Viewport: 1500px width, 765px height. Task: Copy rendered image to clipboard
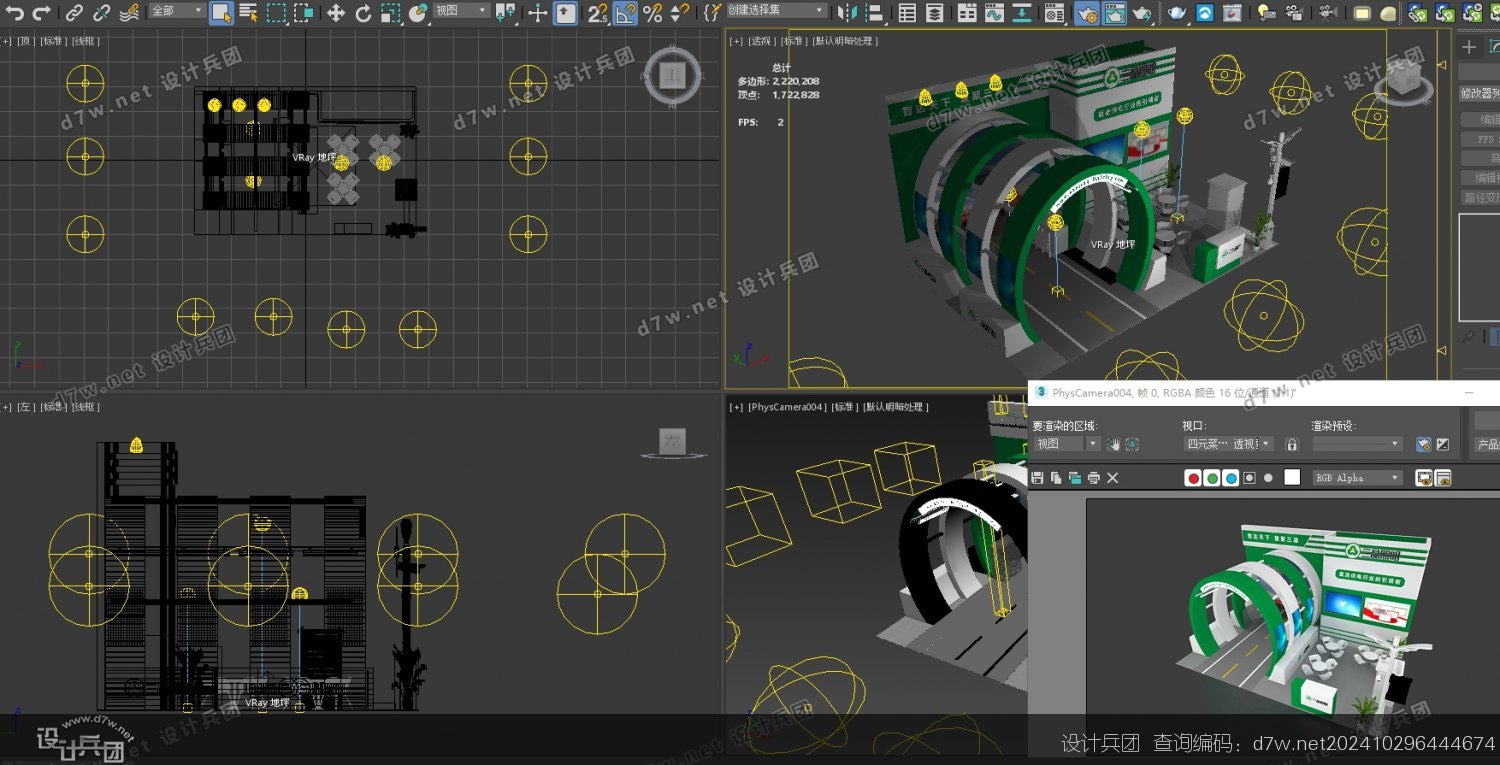(x=1056, y=478)
